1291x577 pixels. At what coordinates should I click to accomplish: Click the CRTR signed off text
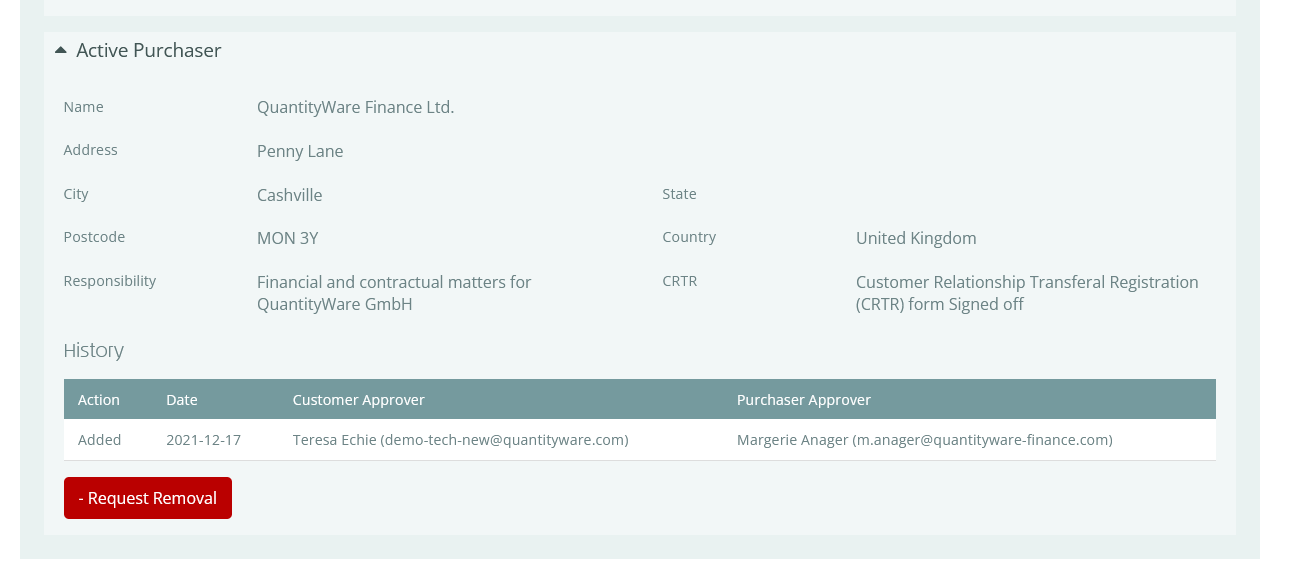(1027, 292)
